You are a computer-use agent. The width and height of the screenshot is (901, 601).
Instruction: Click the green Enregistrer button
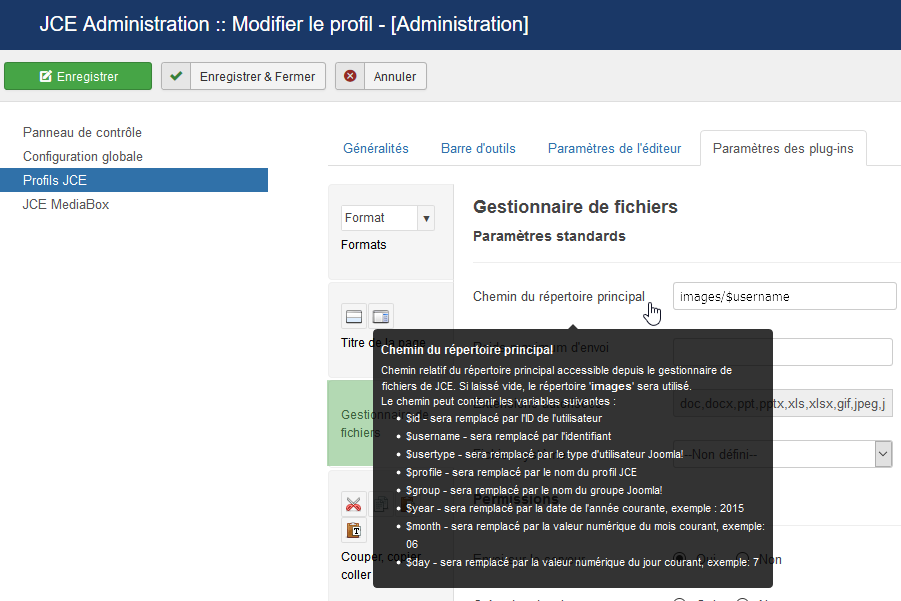(78, 76)
